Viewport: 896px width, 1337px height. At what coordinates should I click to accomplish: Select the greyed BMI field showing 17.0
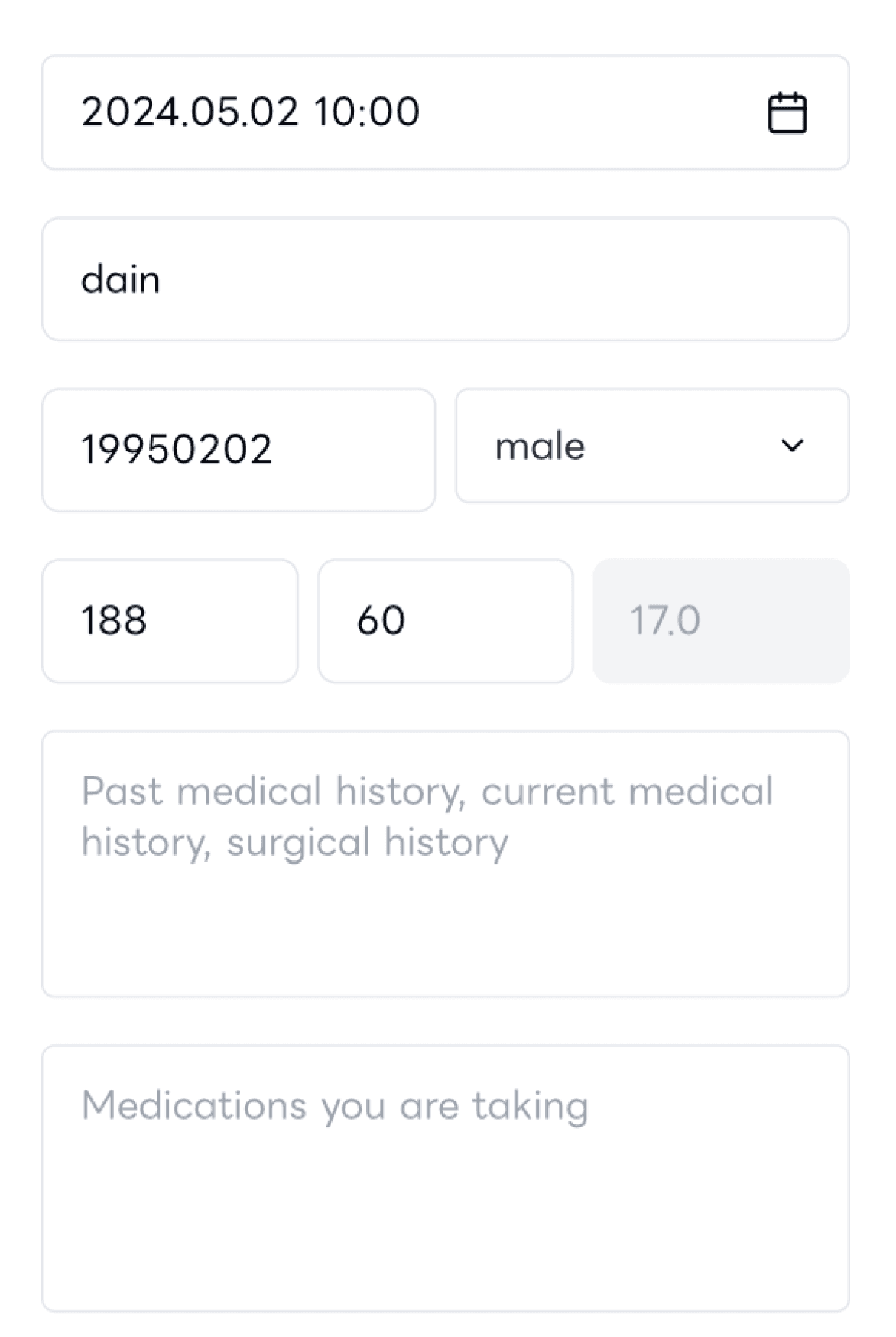721,620
